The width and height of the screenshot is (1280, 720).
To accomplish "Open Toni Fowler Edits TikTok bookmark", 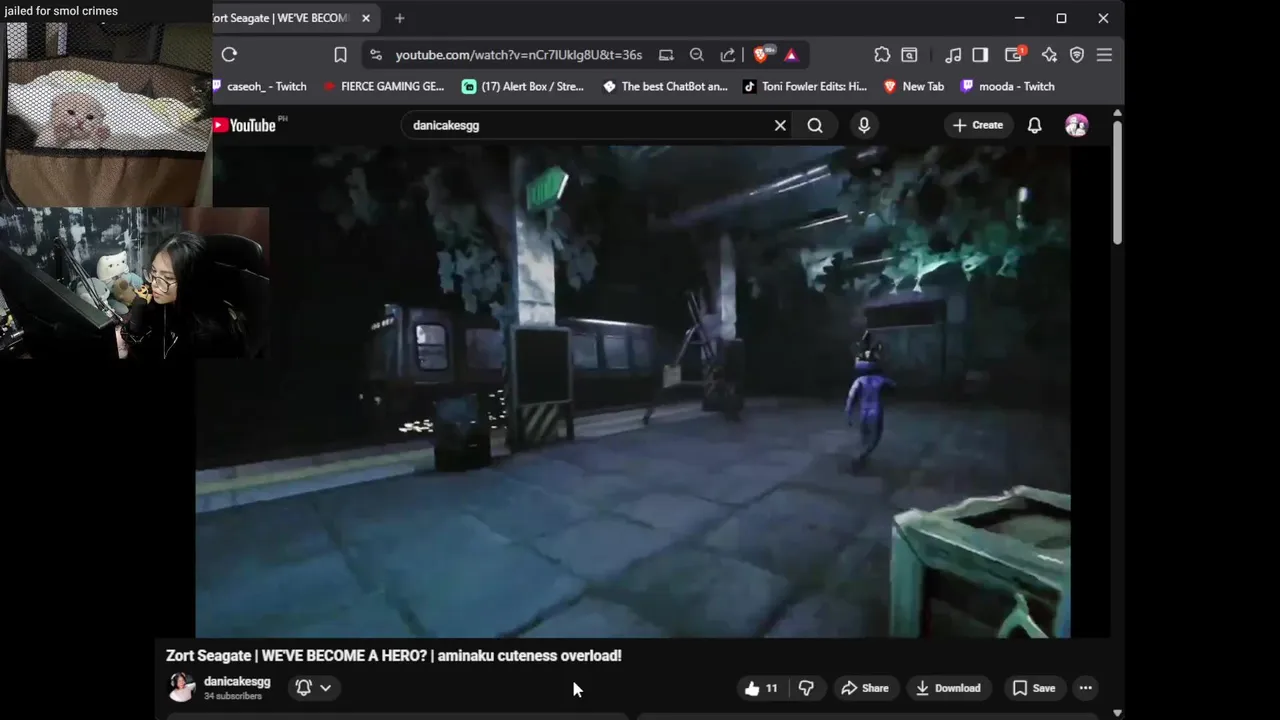I will (x=805, y=87).
